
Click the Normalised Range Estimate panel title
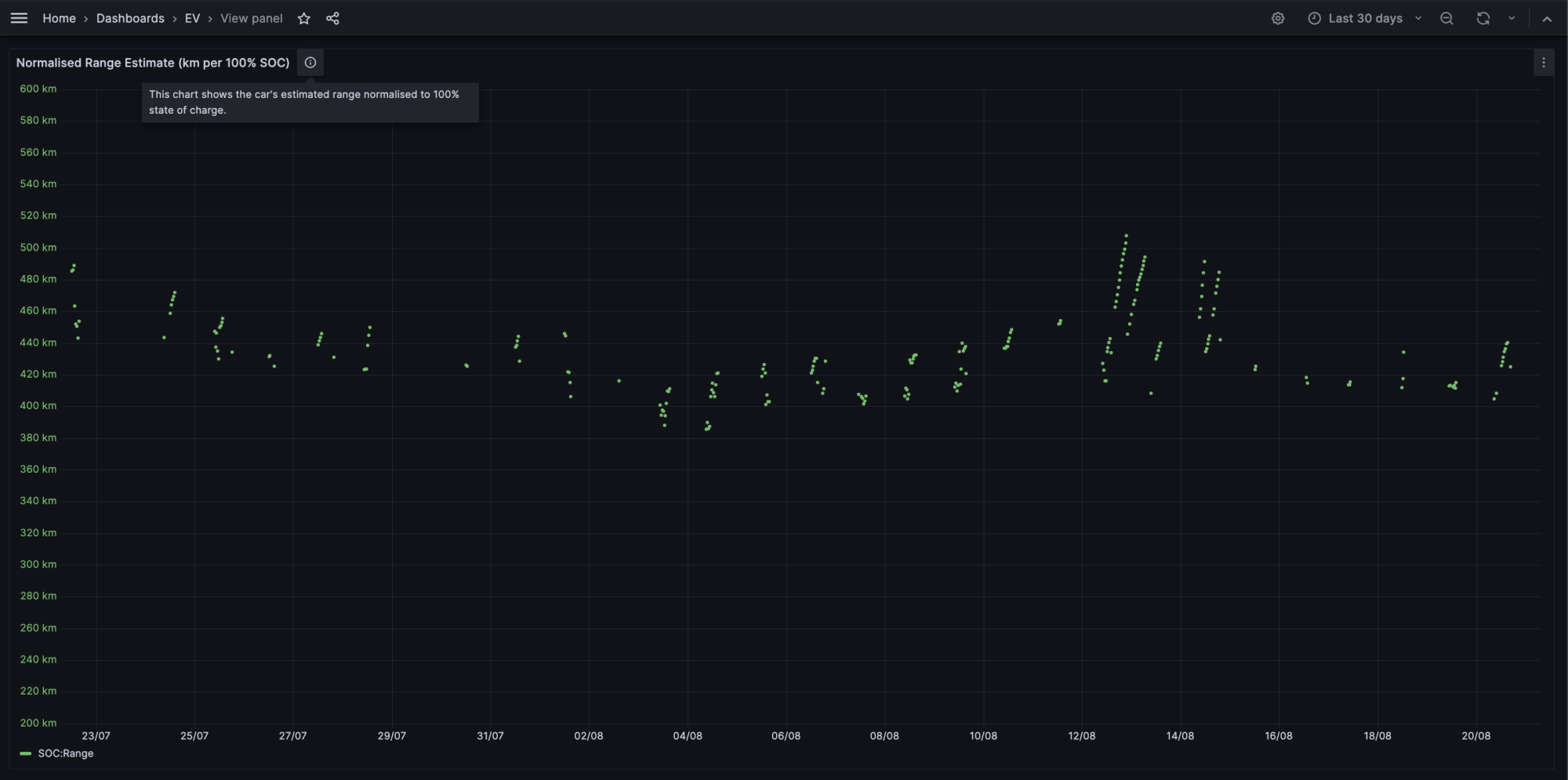(x=153, y=63)
